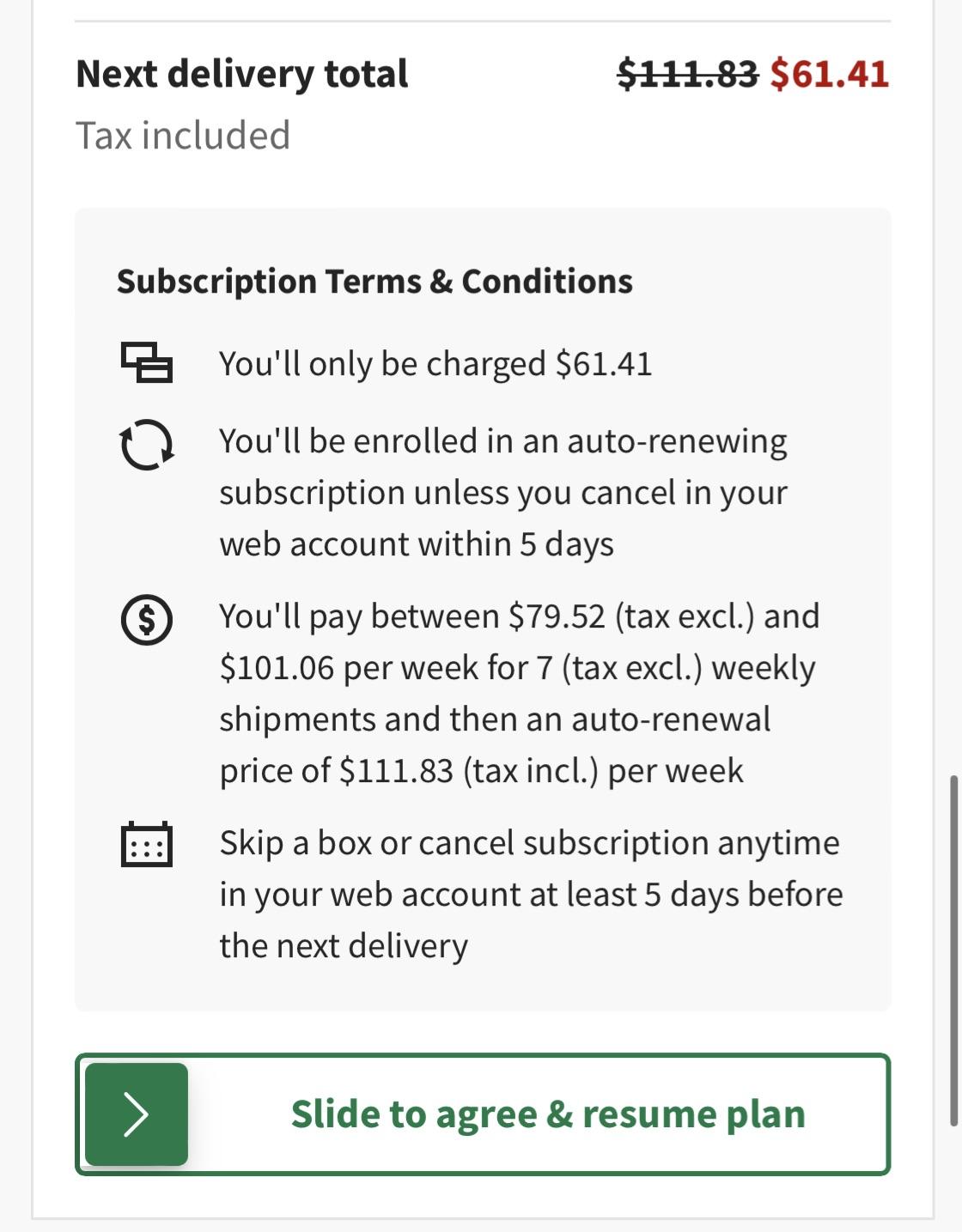Click the Subscription Terms & Conditions heading

pos(374,282)
